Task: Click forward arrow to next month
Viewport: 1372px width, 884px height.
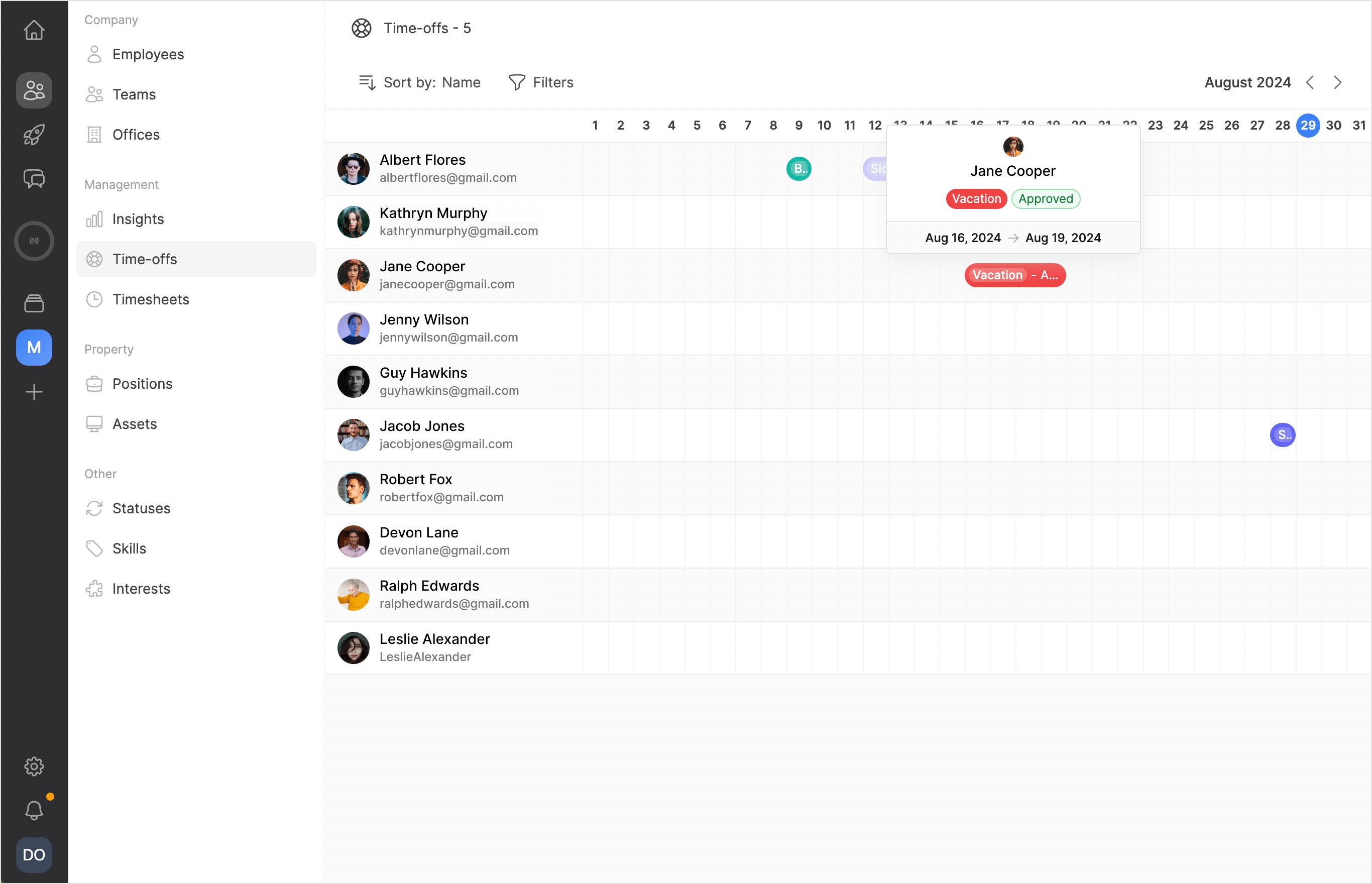Action: [x=1338, y=83]
